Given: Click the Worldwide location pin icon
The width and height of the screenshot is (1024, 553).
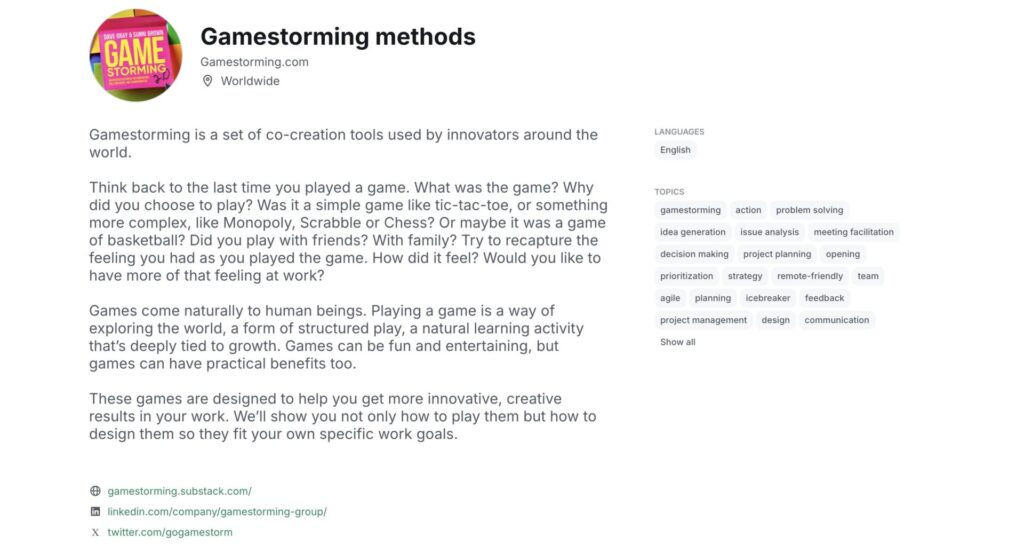Looking at the screenshot, I should click(x=208, y=81).
